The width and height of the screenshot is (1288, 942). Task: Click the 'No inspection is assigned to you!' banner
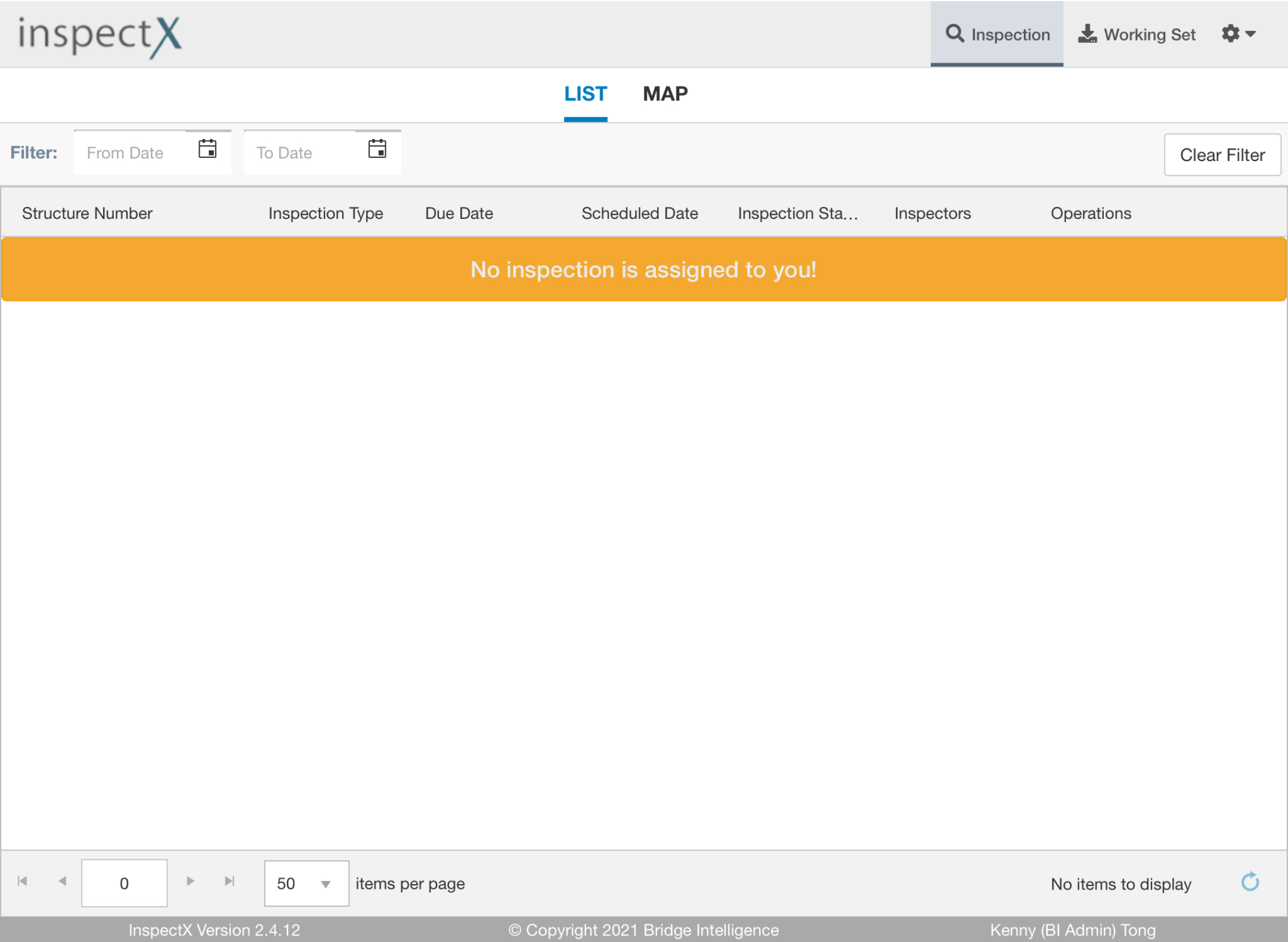pos(644,269)
